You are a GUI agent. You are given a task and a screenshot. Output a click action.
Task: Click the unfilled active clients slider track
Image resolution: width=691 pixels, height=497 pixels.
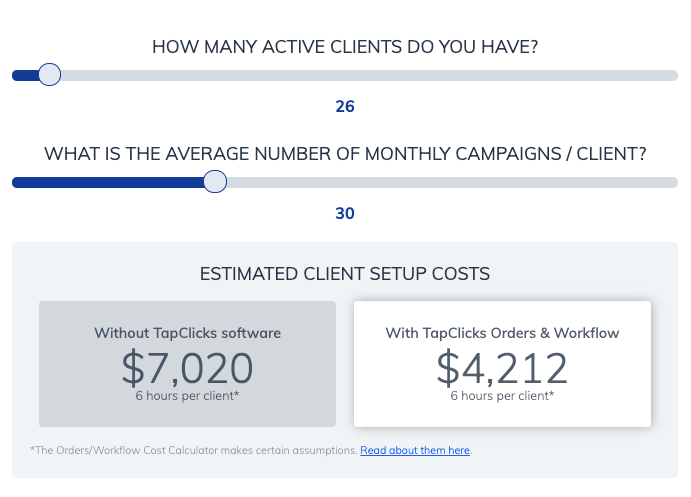point(369,75)
